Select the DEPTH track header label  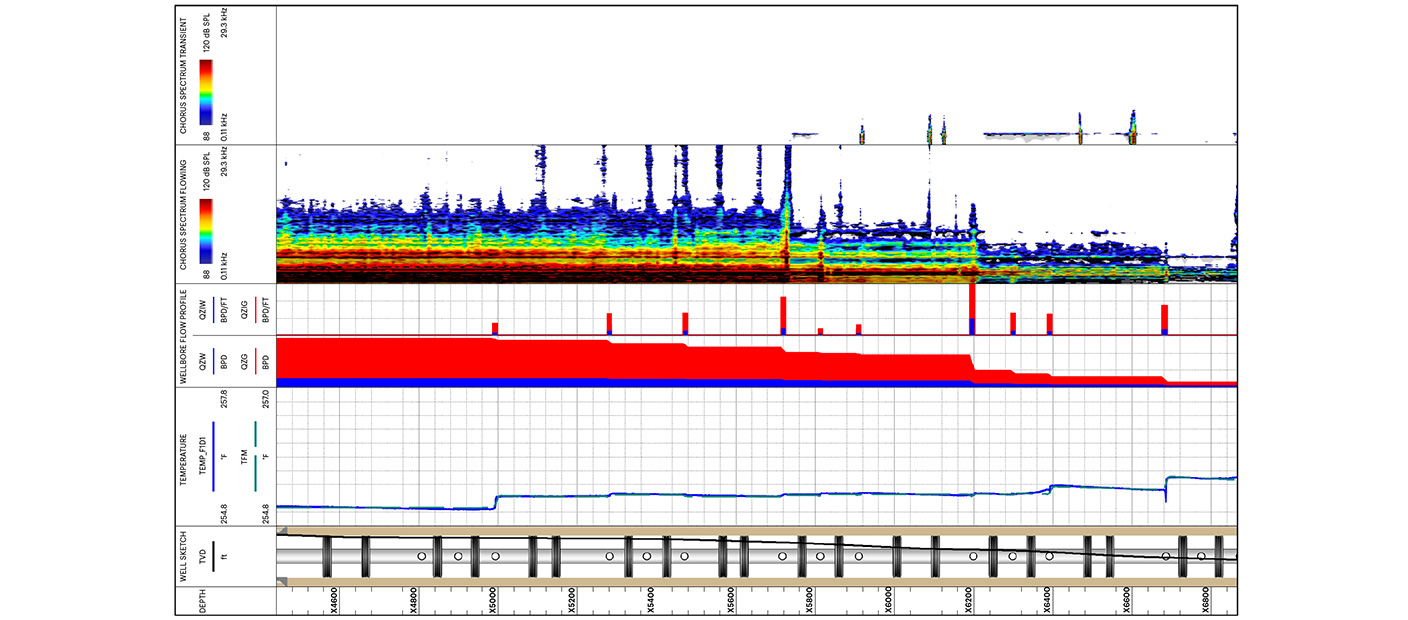pyautogui.click(x=203, y=601)
